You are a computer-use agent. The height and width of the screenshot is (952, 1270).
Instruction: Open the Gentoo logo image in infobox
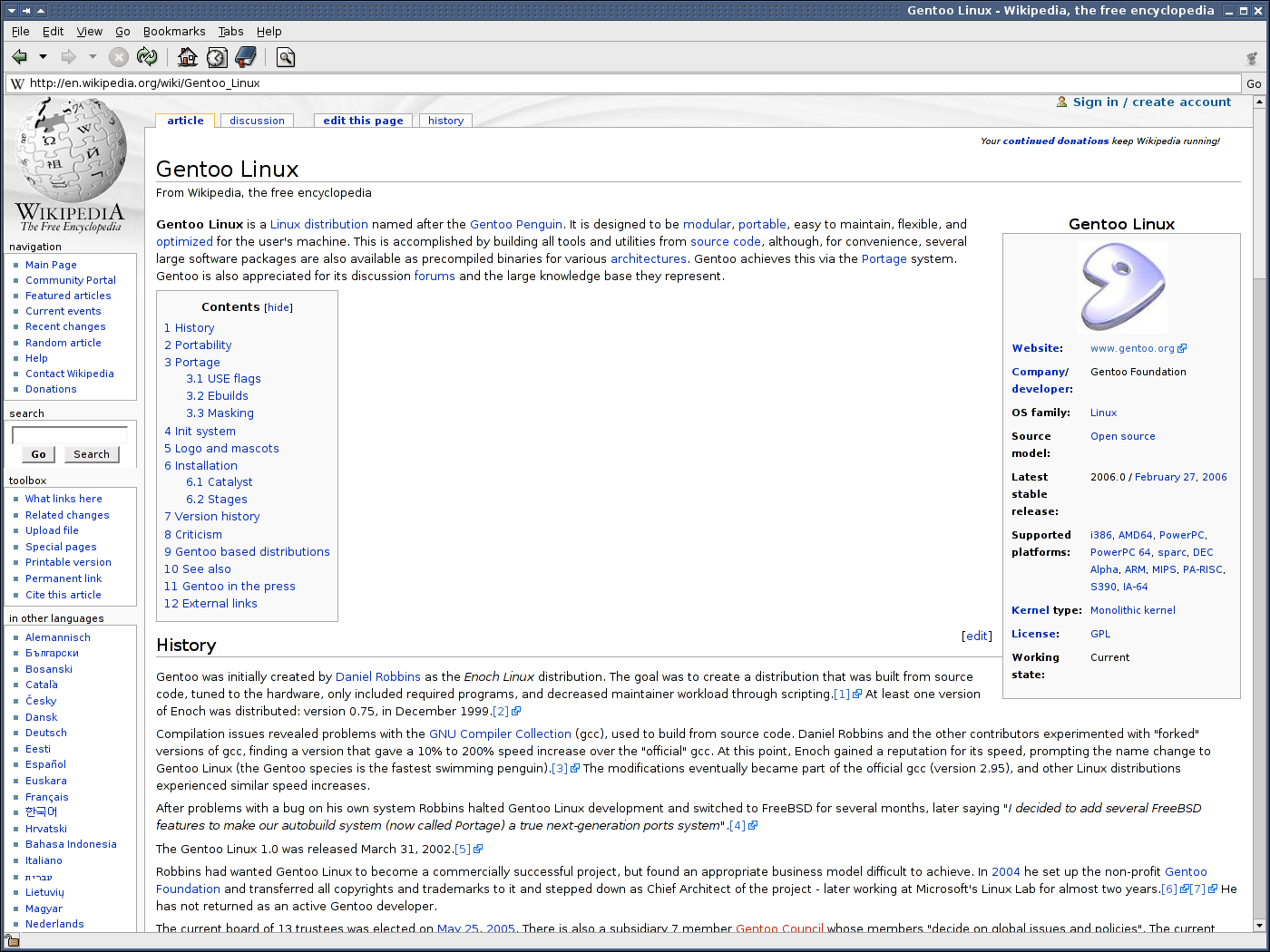1122,287
